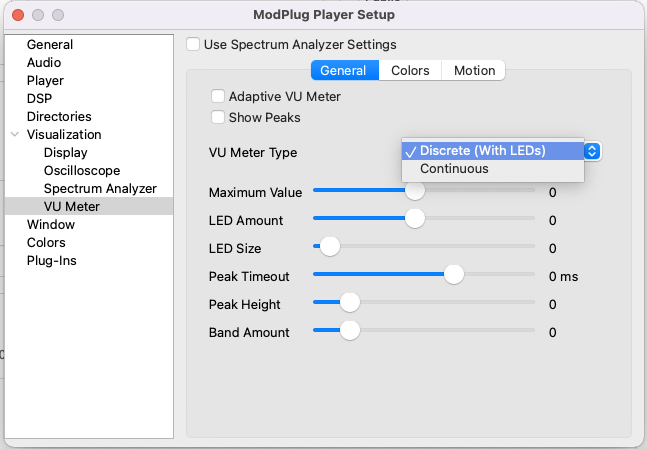The width and height of the screenshot is (647, 449).
Task: Click the VU Meter Type popup arrows
Action: tap(592, 151)
